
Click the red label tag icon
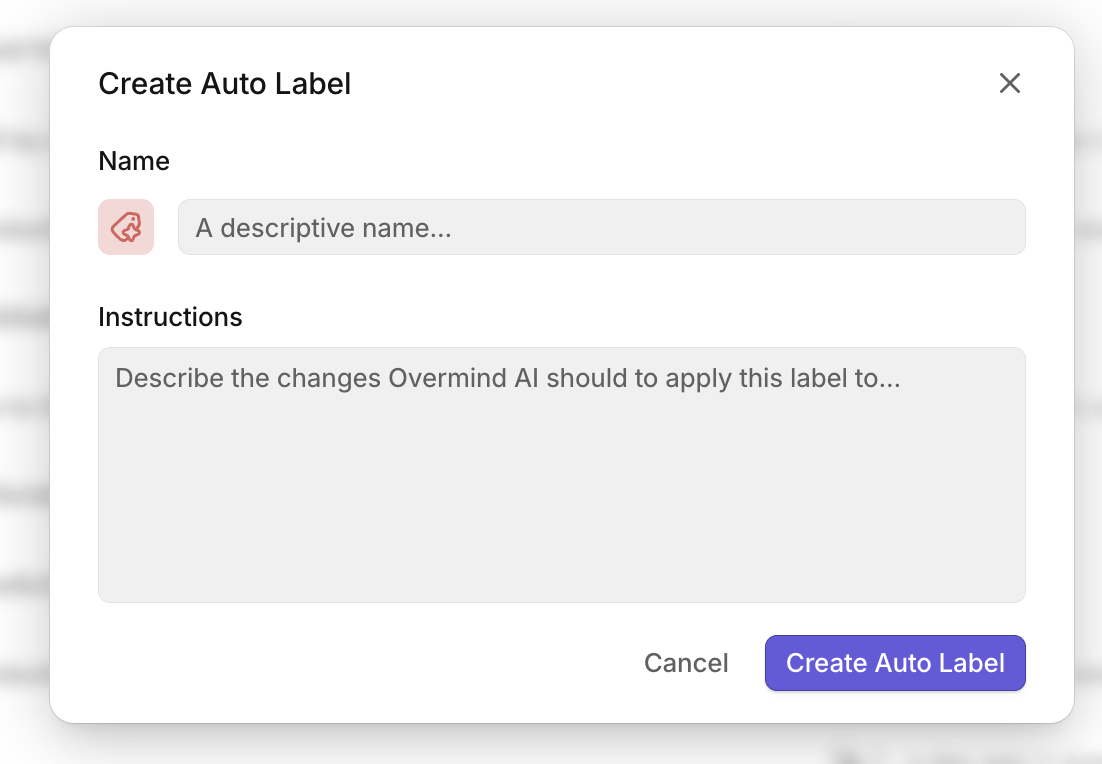[x=126, y=227]
